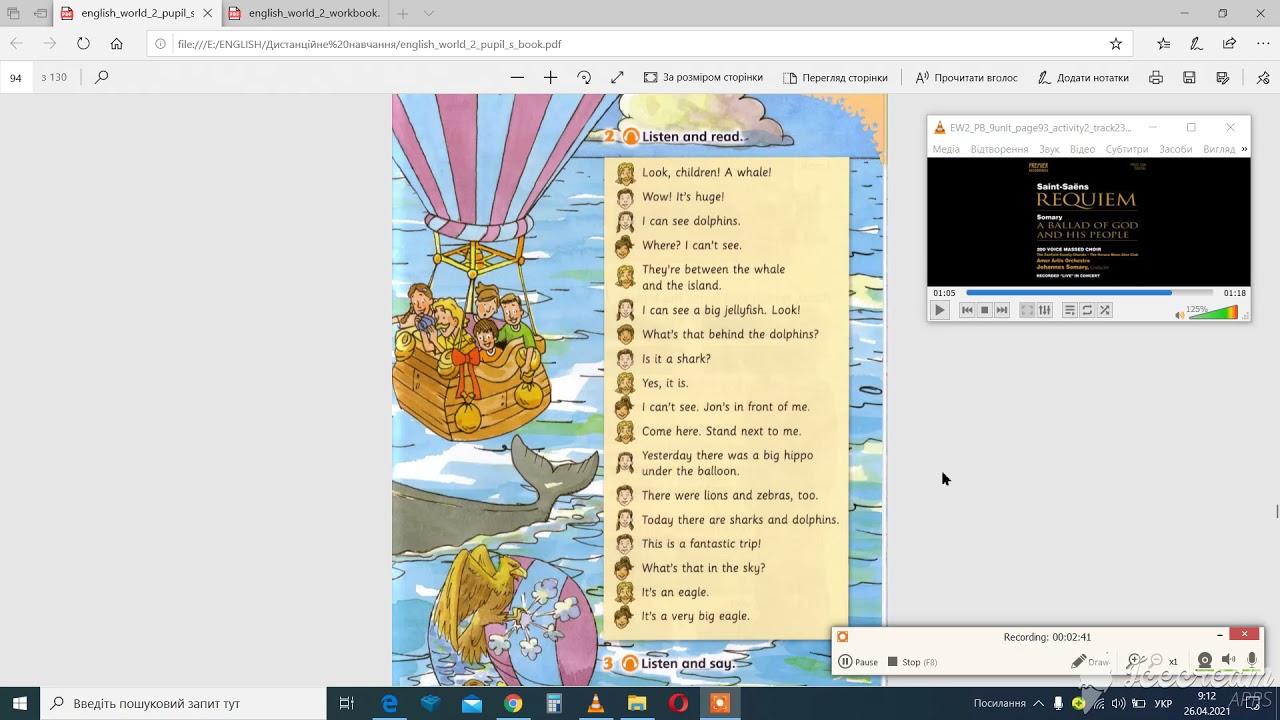Click the print PDF icon
The width and height of the screenshot is (1280, 720).
[1156, 77]
